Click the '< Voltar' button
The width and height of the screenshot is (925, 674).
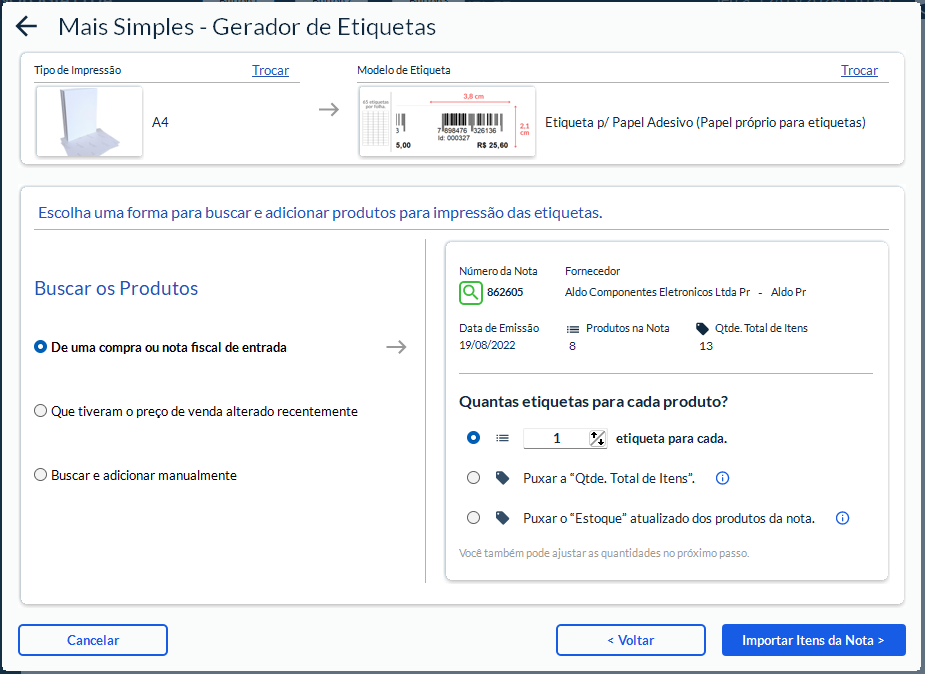pos(630,640)
